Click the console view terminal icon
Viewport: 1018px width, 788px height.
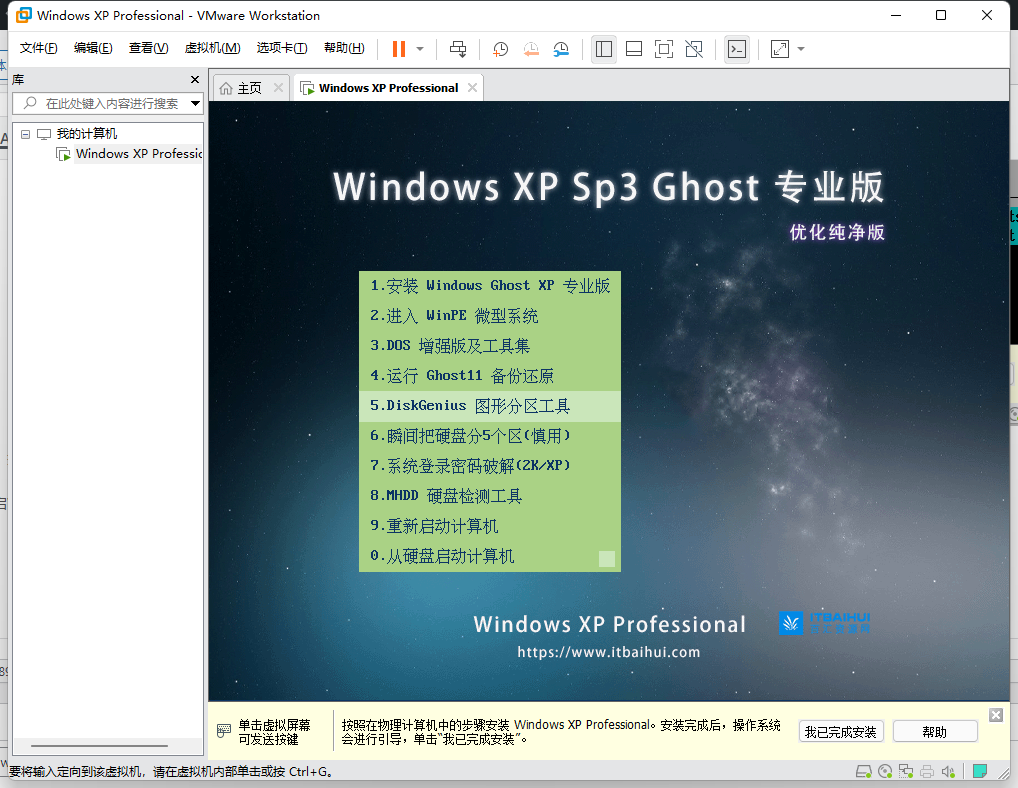pyautogui.click(x=736, y=49)
